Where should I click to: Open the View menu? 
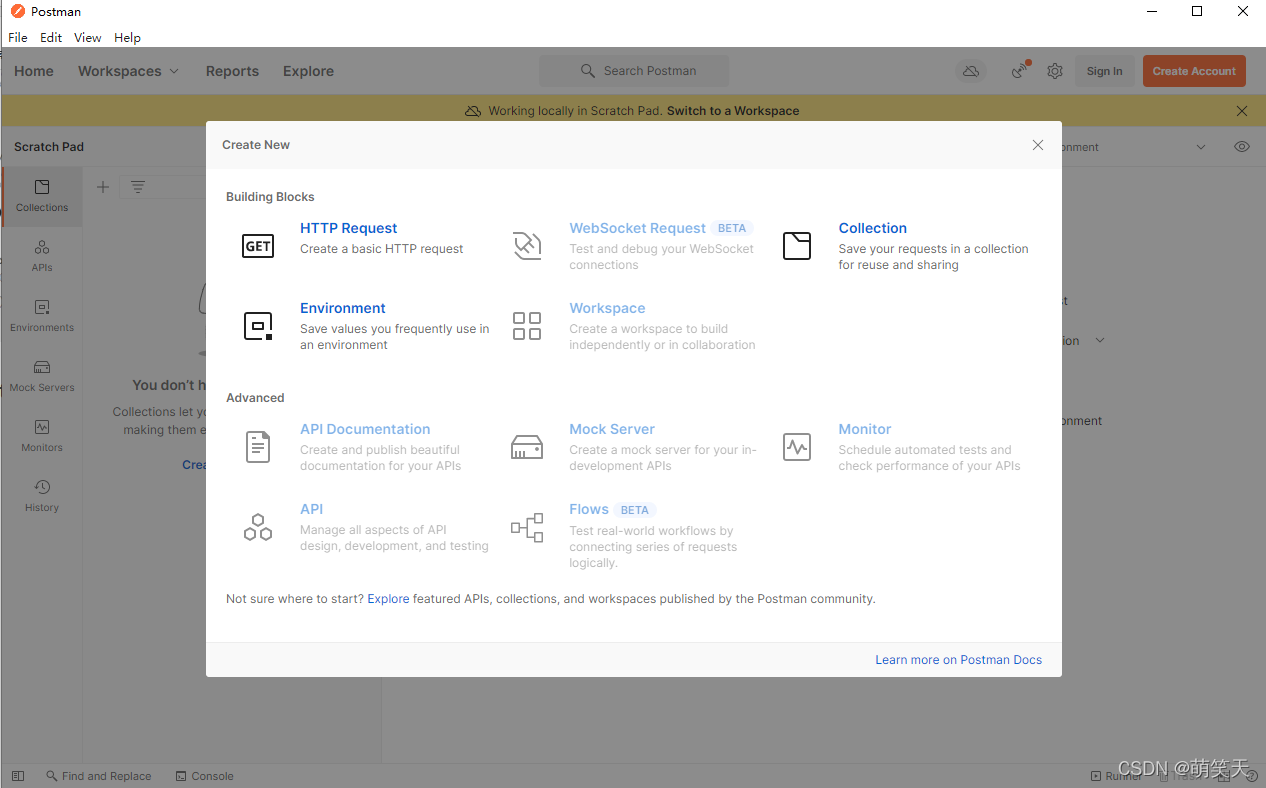click(x=88, y=37)
